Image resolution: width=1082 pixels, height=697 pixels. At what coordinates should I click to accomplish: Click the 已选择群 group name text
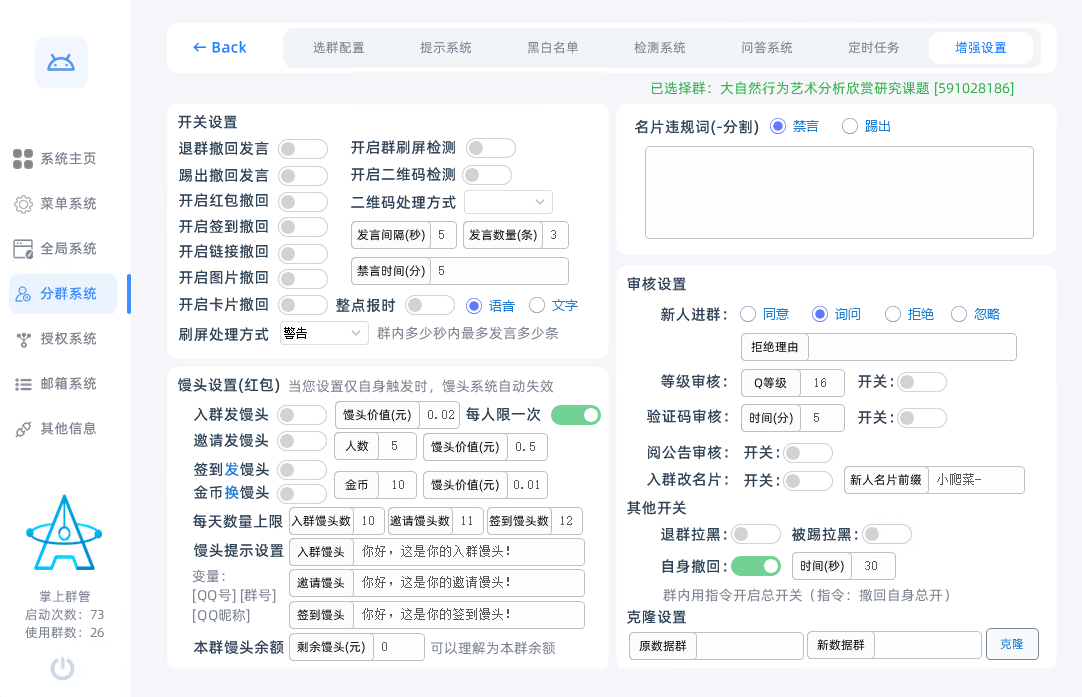[x=832, y=88]
